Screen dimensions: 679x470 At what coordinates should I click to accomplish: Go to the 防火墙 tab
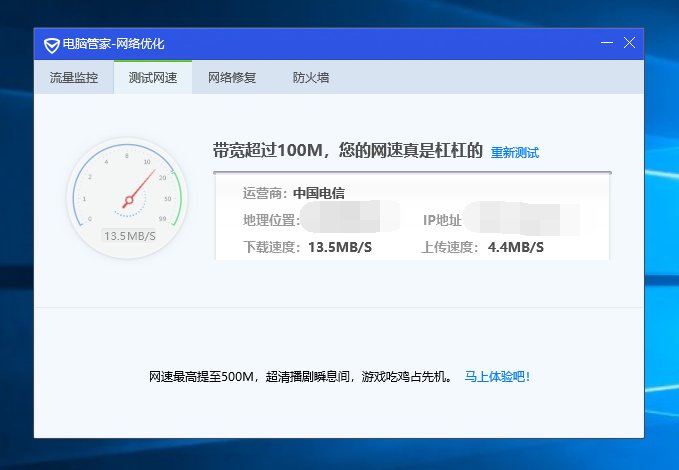click(310, 78)
